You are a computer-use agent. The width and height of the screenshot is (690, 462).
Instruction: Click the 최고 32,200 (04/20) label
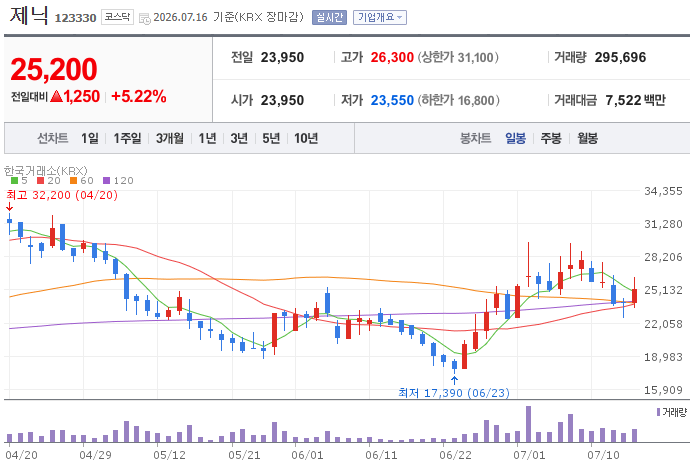pyautogui.click(x=62, y=195)
